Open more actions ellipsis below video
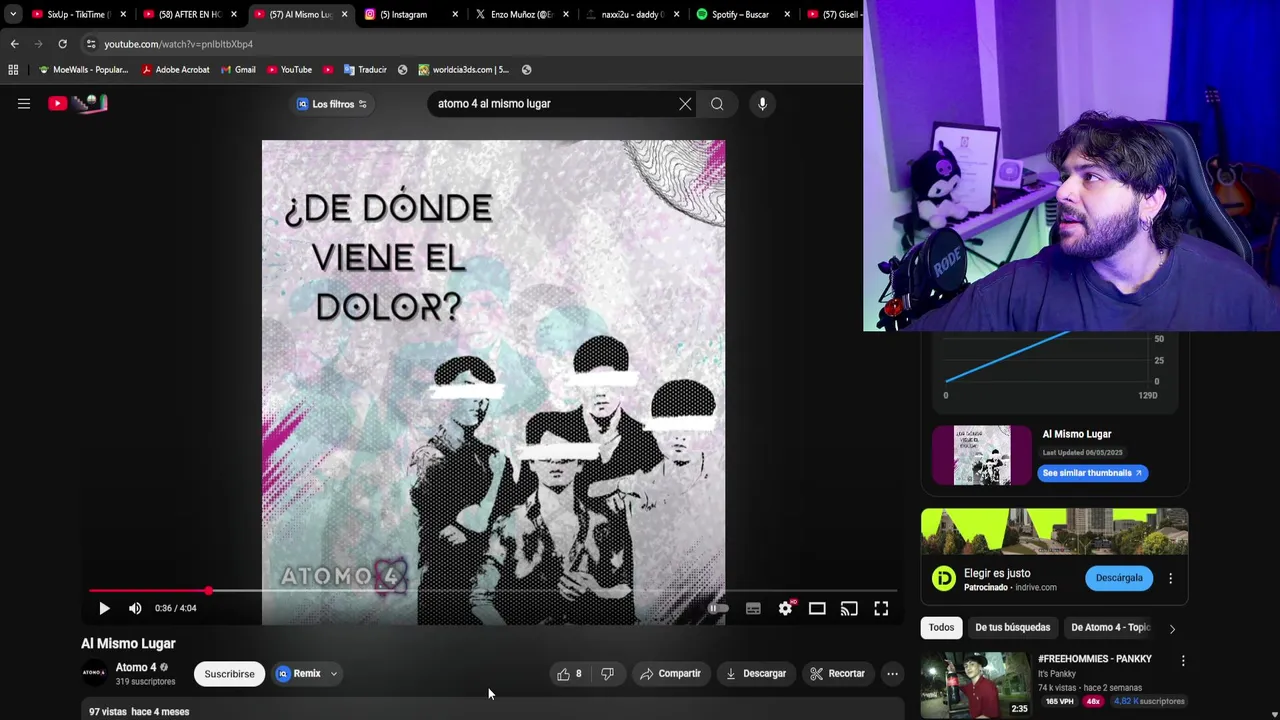 point(892,674)
